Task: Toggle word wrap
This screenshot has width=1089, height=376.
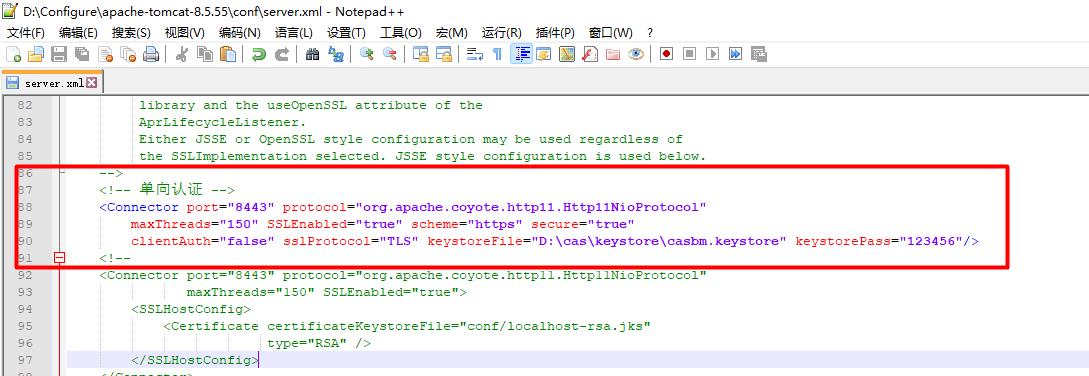Action: (475, 54)
